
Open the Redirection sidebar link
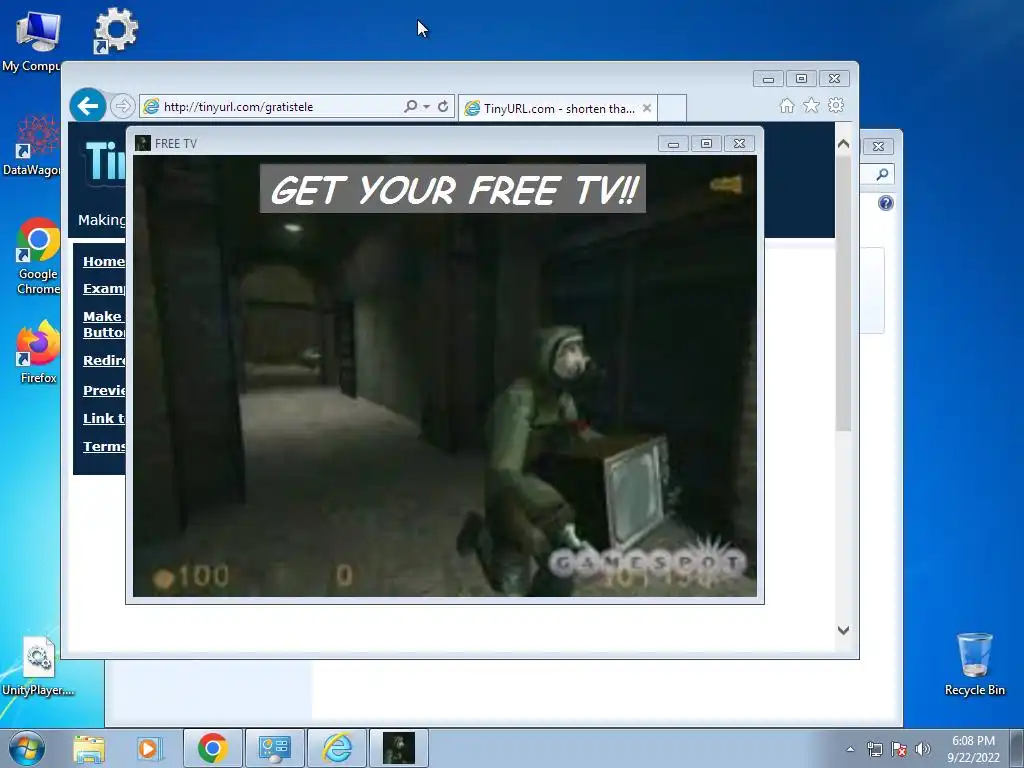[x=104, y=360]
